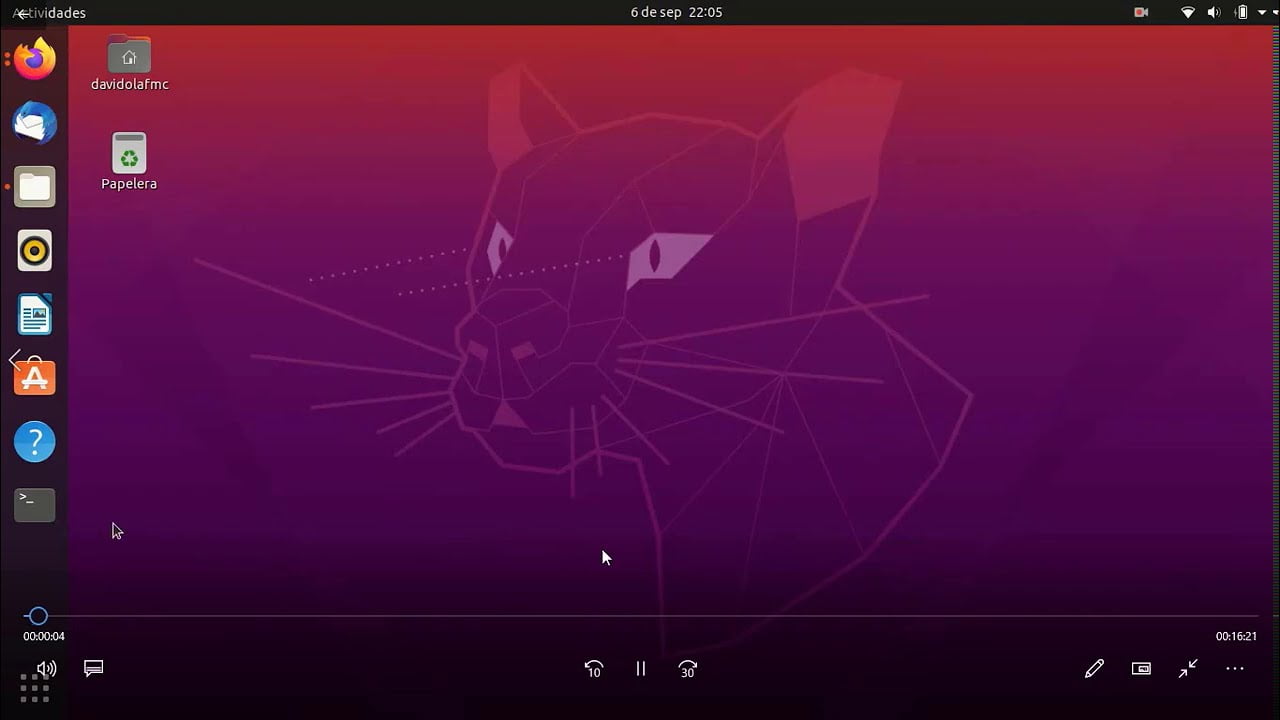Viewport: 1280px width, 720px height.
Task: Click the elapsed time 00:00:04
Action: tap(44, 636)
